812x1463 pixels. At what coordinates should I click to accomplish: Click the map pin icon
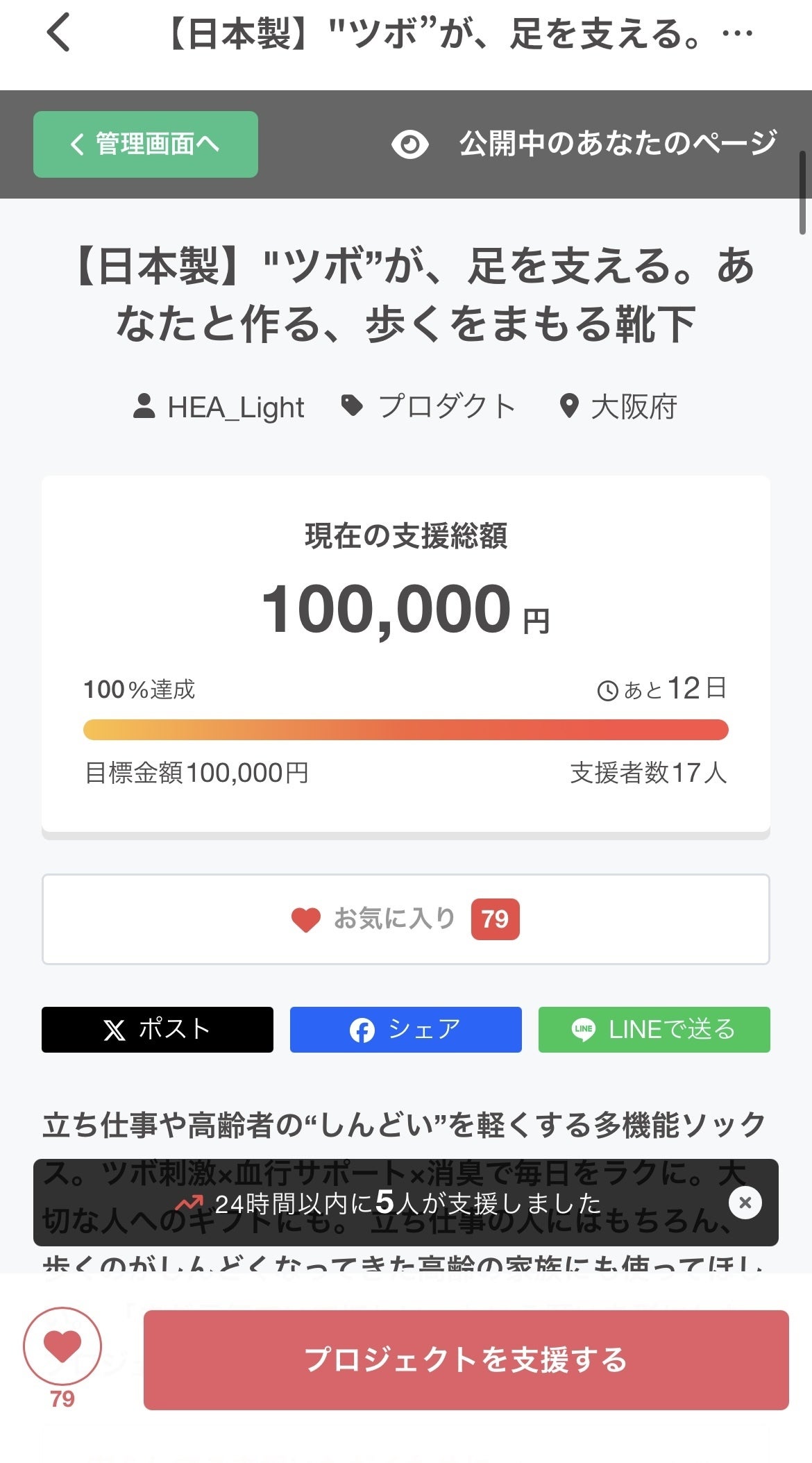click(569, 406)
